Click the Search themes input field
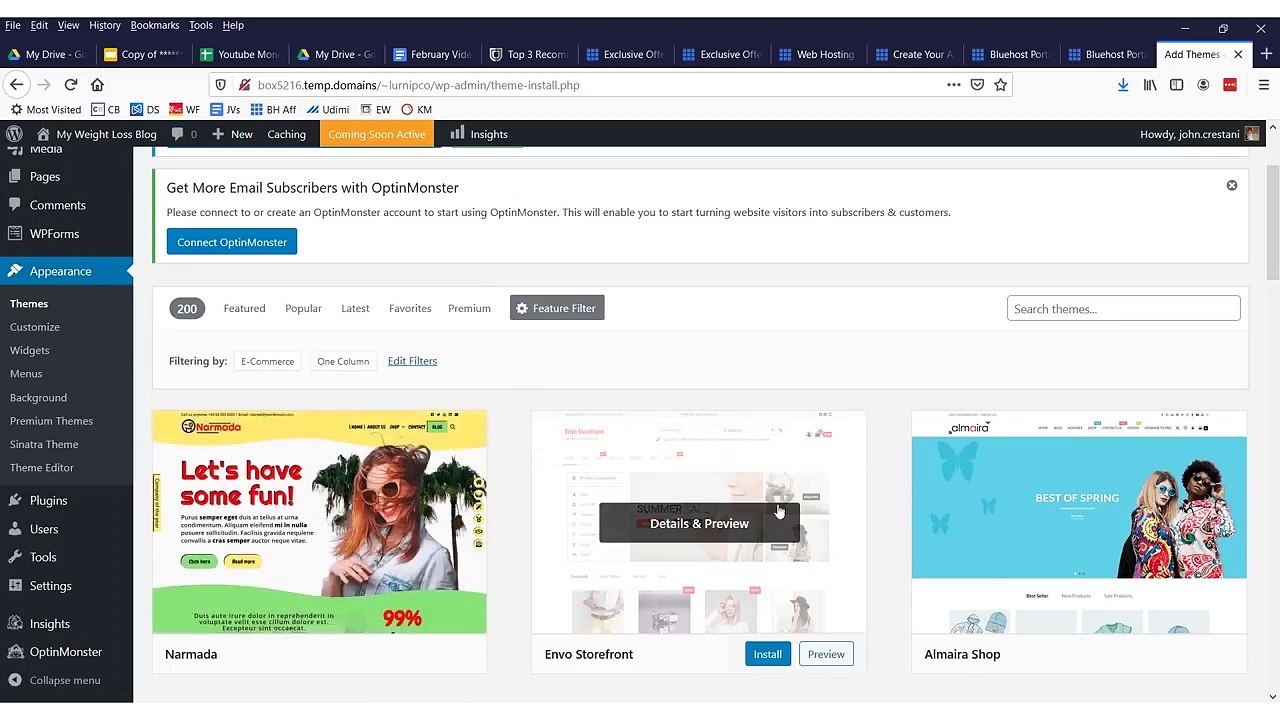This screenshot has height=720, width=1280. [x=1124, y=309]
